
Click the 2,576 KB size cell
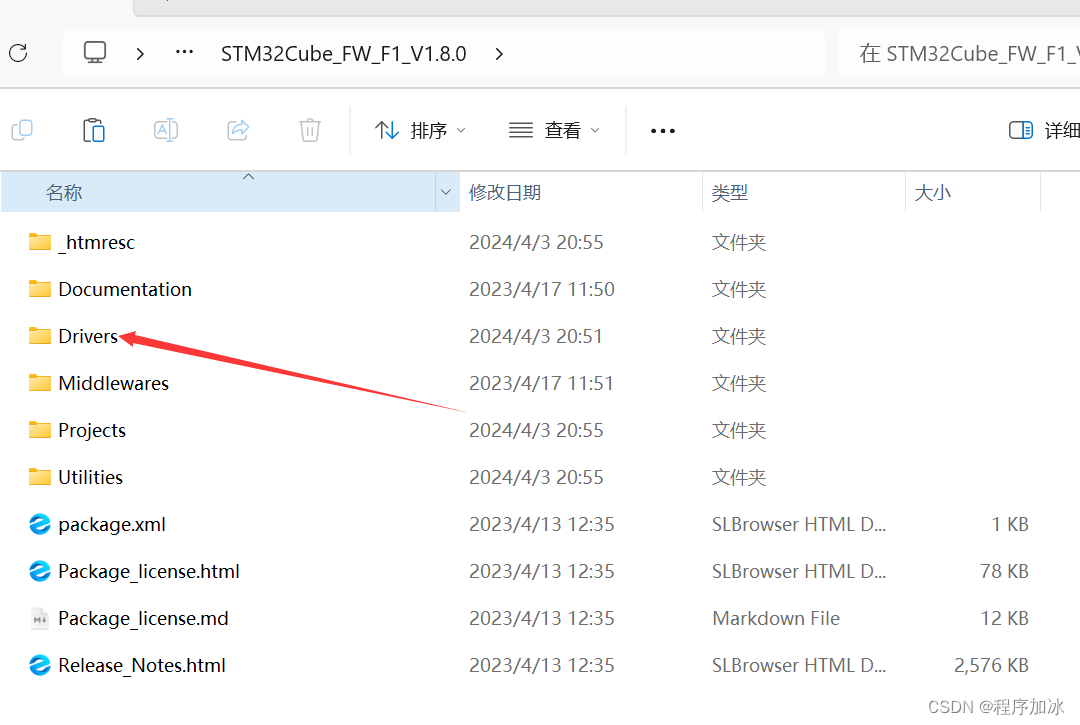(x=991, y=665)
